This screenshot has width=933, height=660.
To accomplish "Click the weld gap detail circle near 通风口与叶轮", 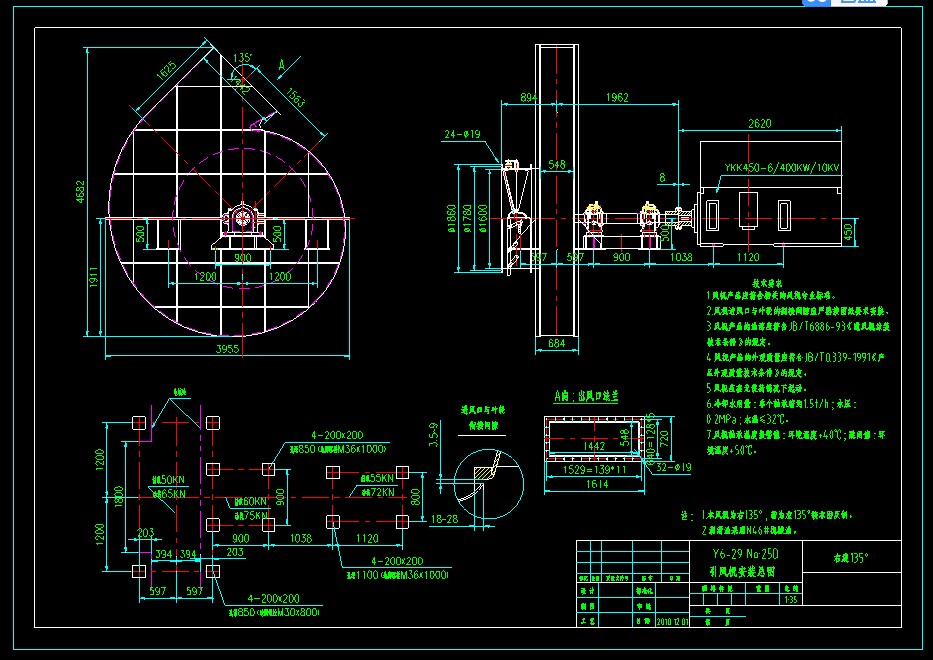I will pyautogui.click(x=489, y=482).
